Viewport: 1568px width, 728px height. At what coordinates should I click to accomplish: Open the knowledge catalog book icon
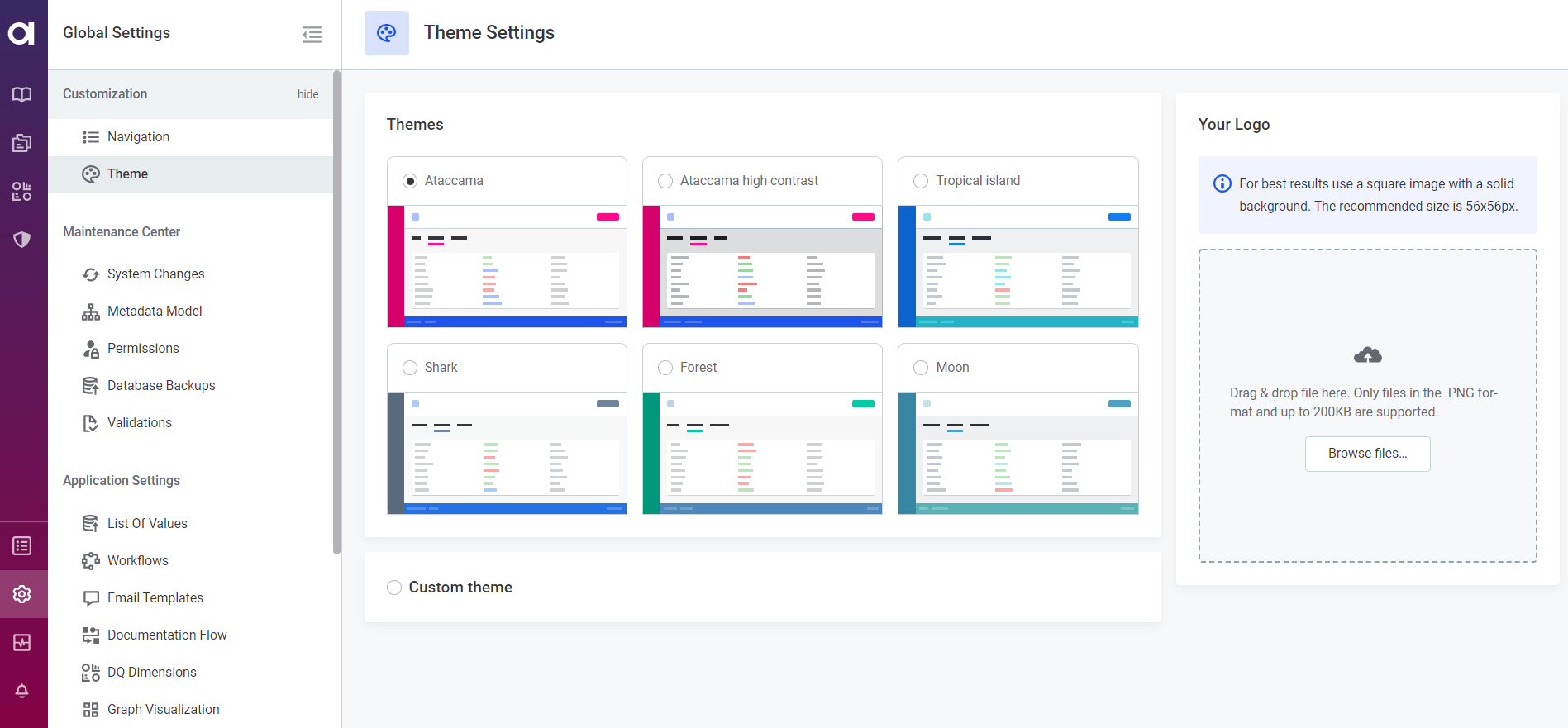(x=22, y=94)
